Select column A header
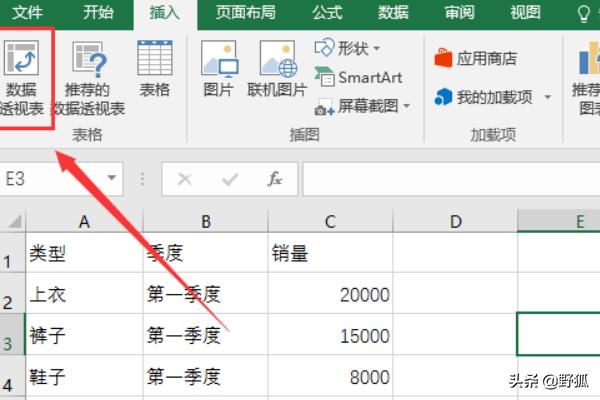 click(84, 221)
